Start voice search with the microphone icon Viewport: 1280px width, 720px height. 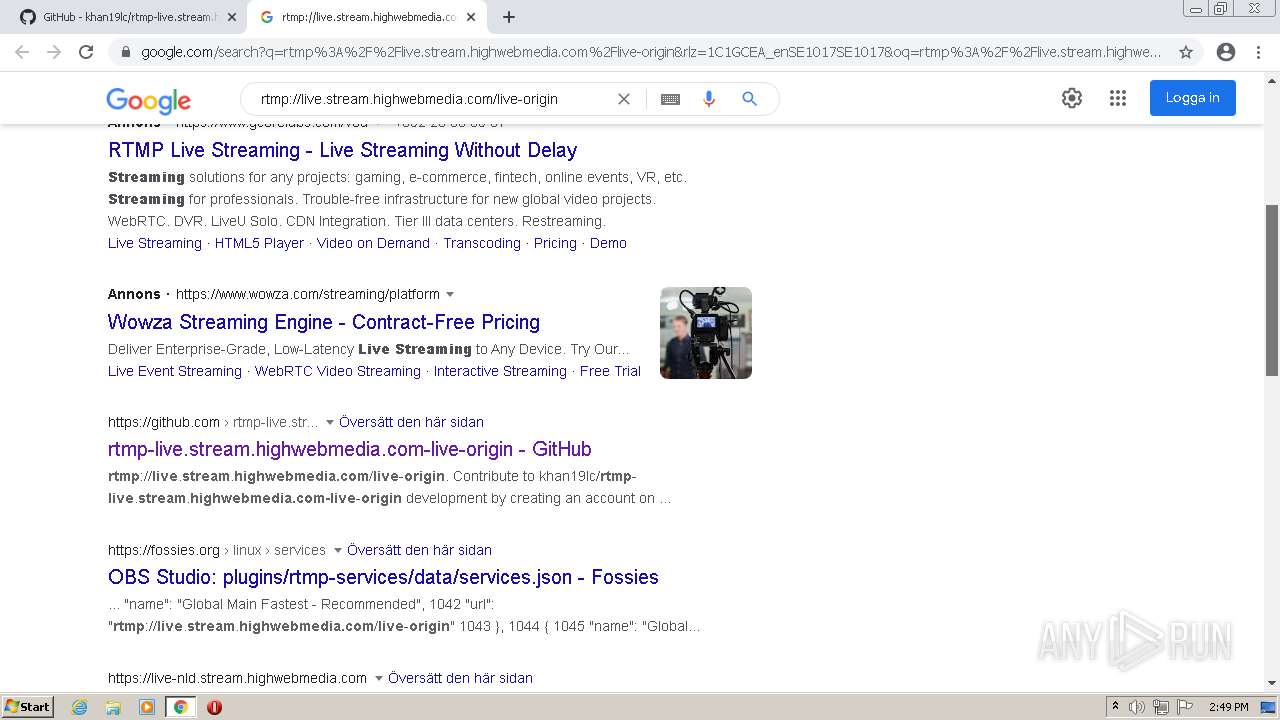709,99
